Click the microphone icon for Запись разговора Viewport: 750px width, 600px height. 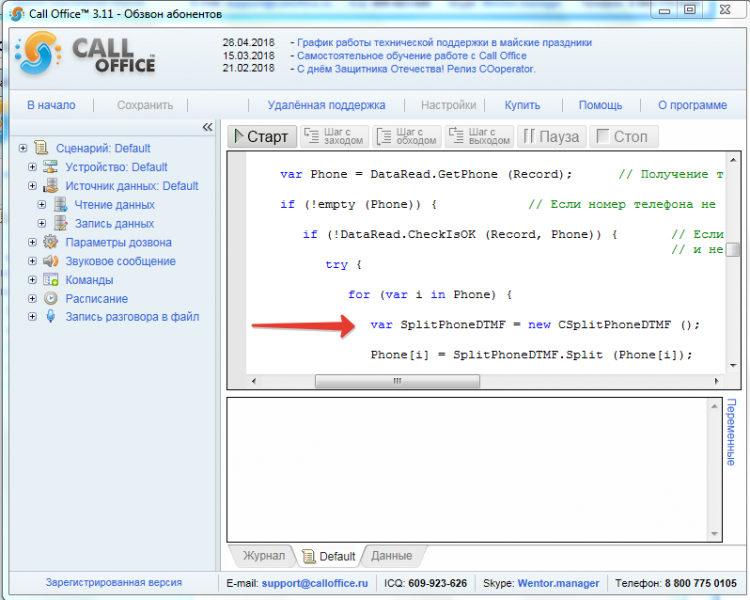[x=50, y=316]
